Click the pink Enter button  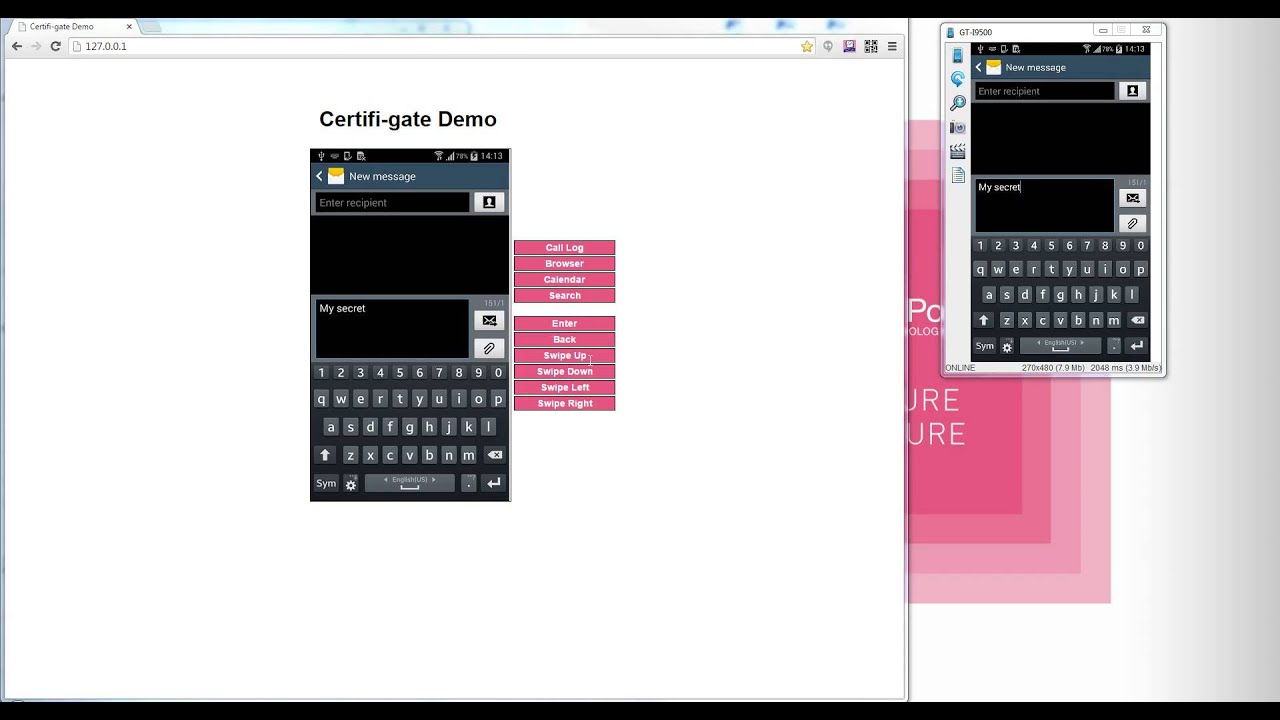[x=564, y=324]
